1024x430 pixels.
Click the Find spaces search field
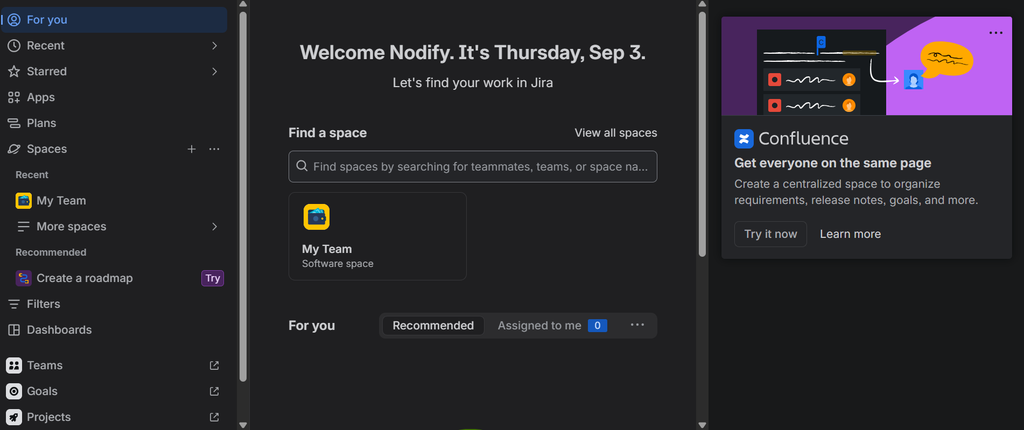click(x=473, y=167)
